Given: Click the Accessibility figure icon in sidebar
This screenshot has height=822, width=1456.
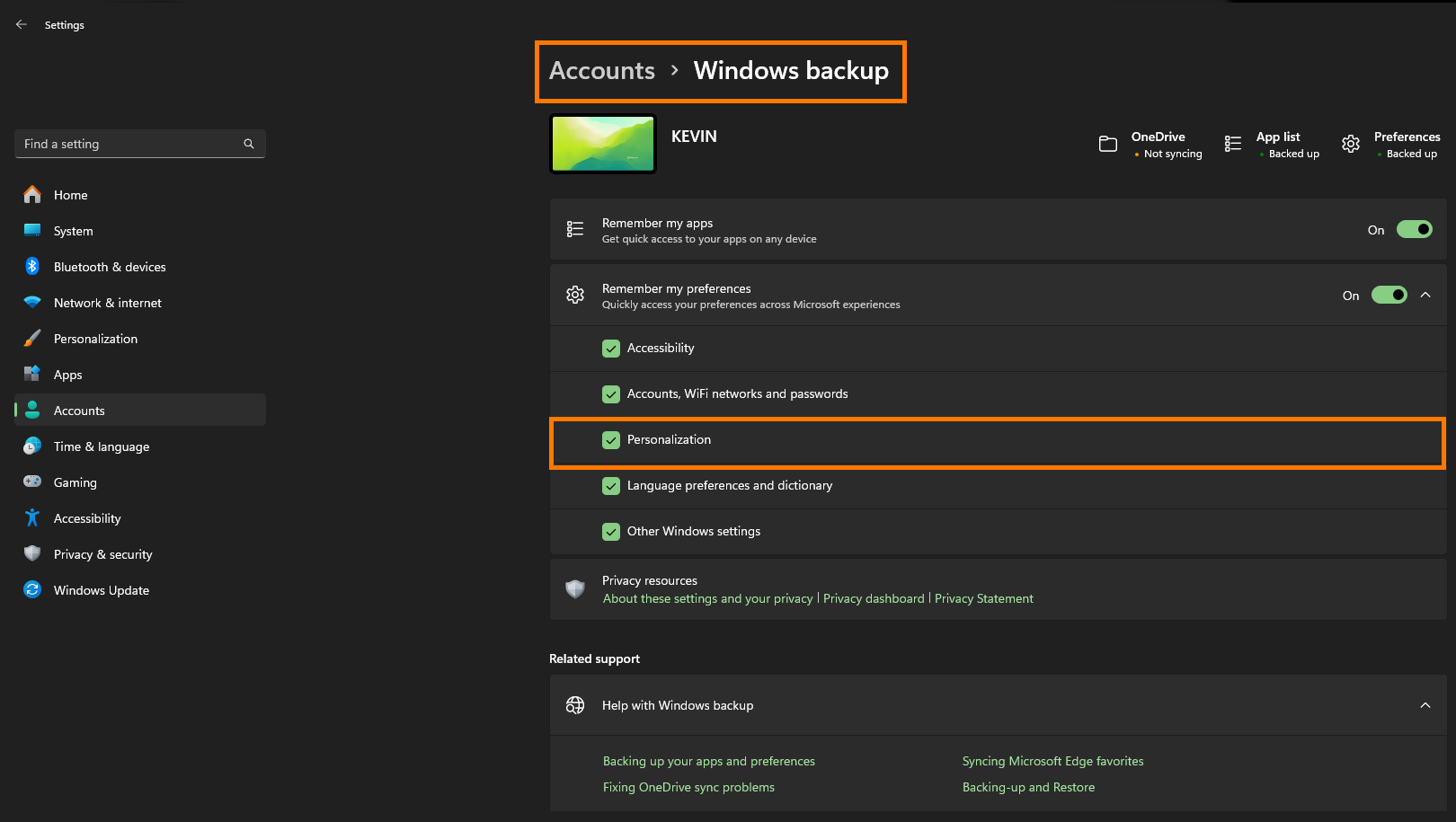Looking at the screenshot, I should tap(32, 517).
